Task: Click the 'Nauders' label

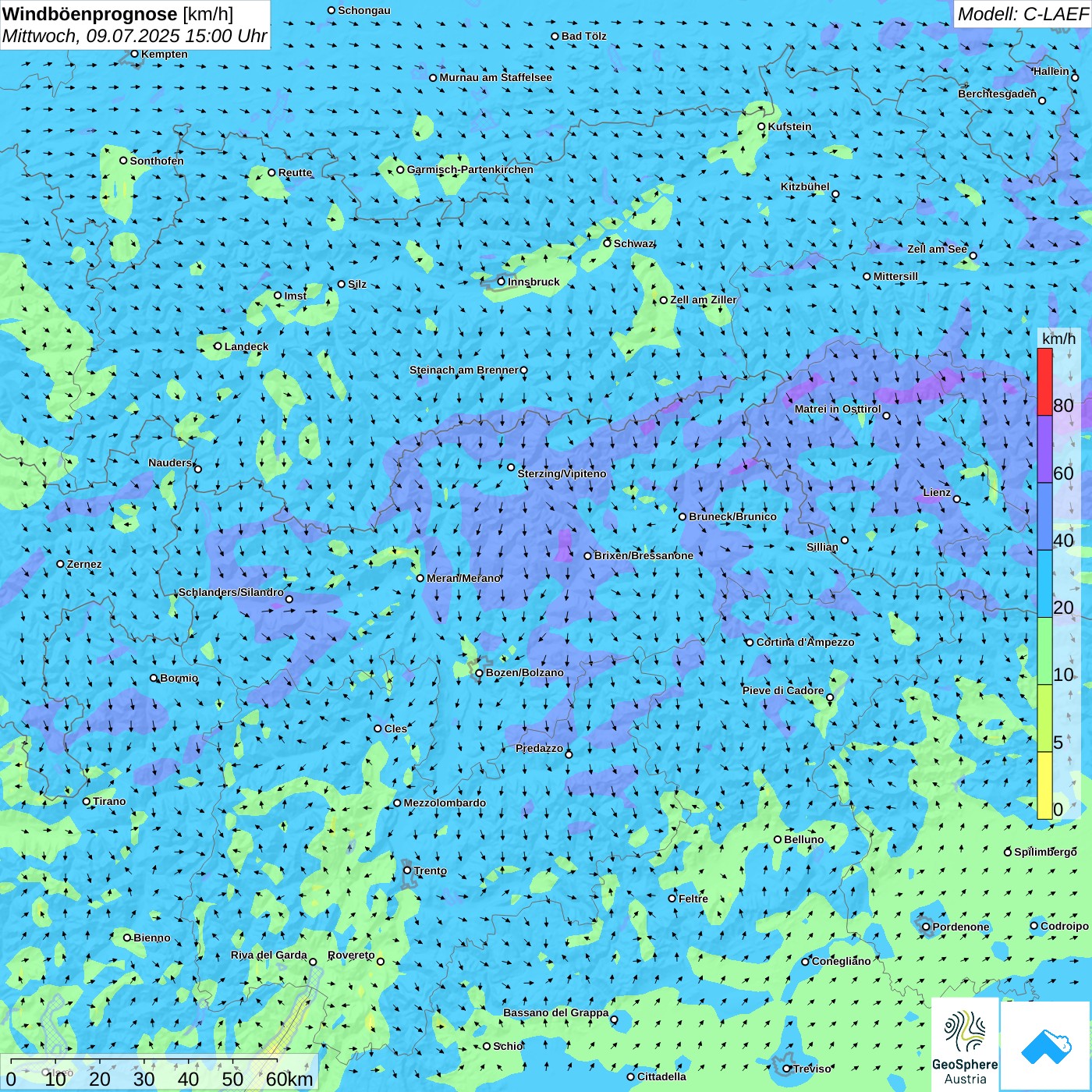Action: (169, 463)
